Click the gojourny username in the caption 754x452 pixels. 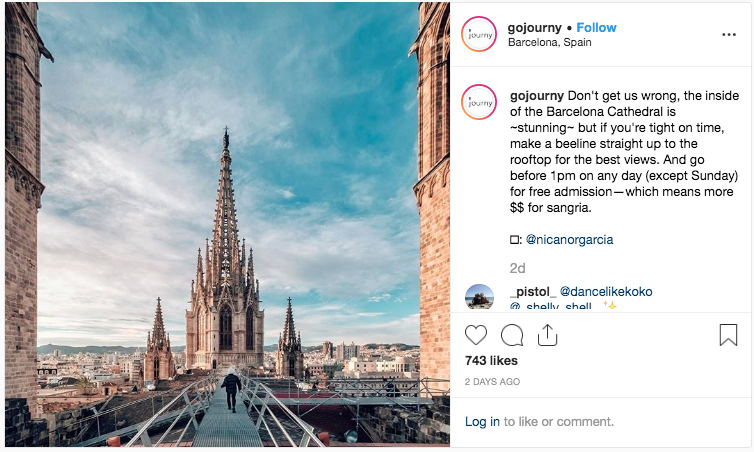543,95
